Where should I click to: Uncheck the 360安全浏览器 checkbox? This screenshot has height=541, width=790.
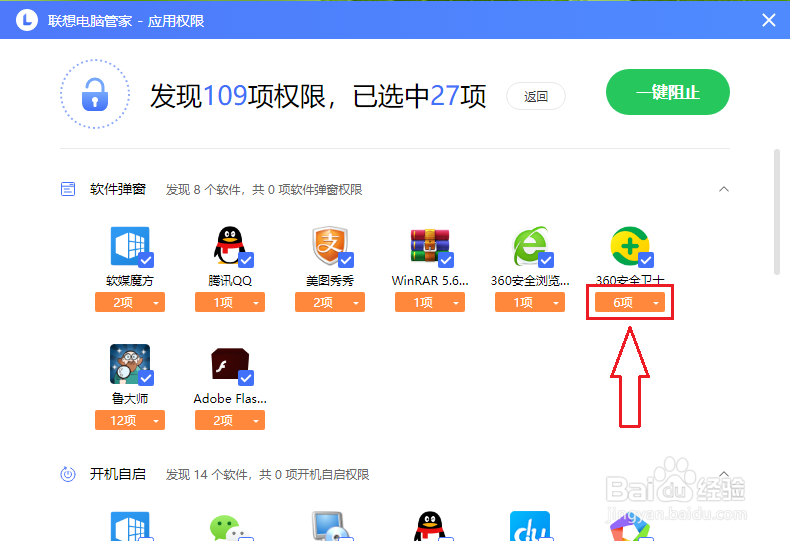coord(546,260)
